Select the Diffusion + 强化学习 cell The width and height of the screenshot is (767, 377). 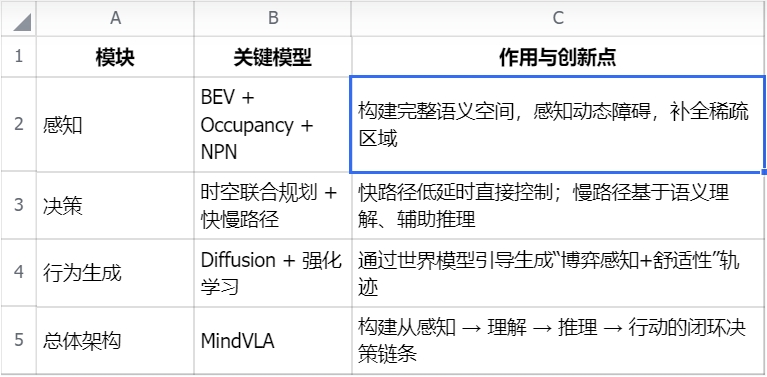click(x=273, y=273)
